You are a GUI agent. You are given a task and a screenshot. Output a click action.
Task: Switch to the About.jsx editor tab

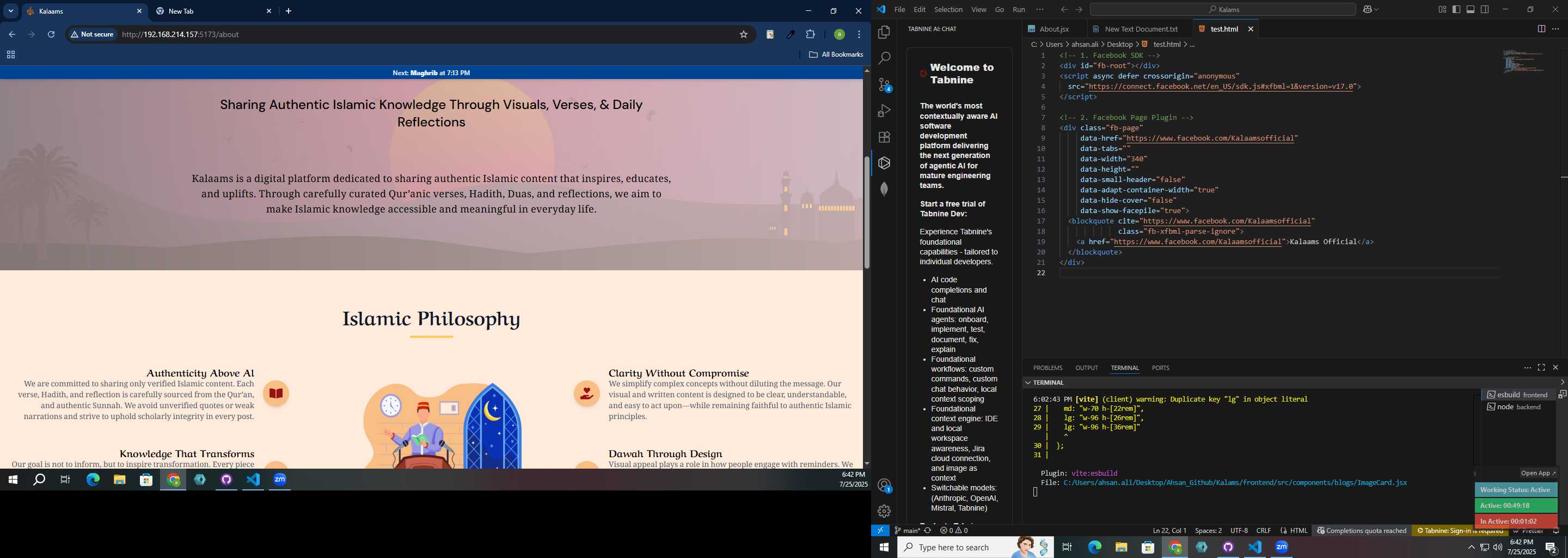tap(1053, 29)
